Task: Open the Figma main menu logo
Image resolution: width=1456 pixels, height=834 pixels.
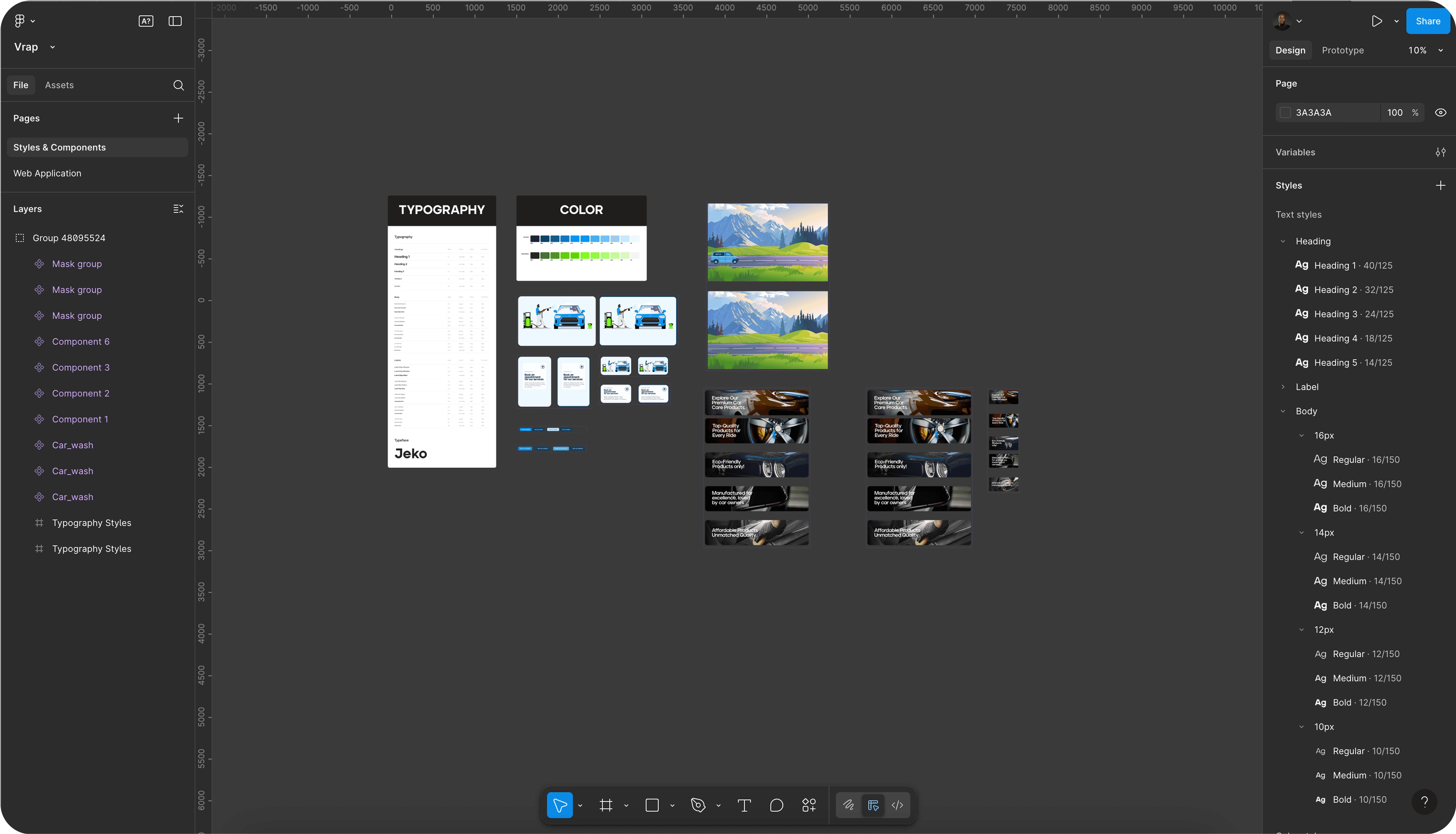Action: point(19,21)
